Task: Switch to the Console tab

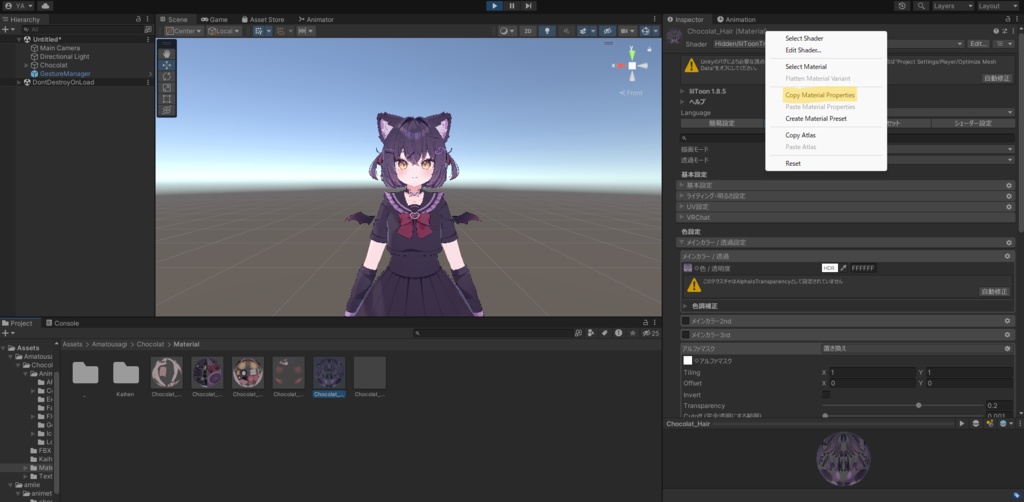Action: [62, 323]
